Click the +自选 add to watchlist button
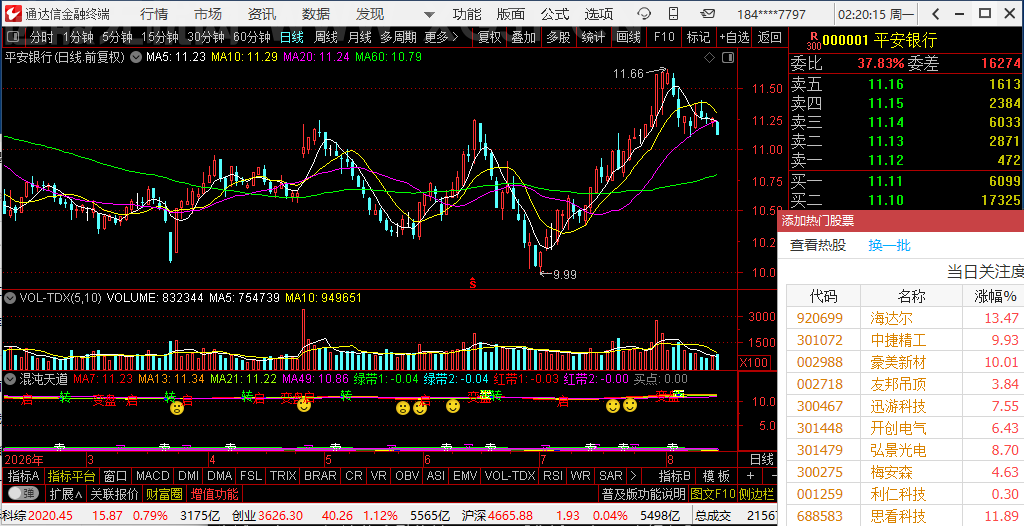Image resolution: width=1024 pixels, height=526 pixels. click(734, 37)
